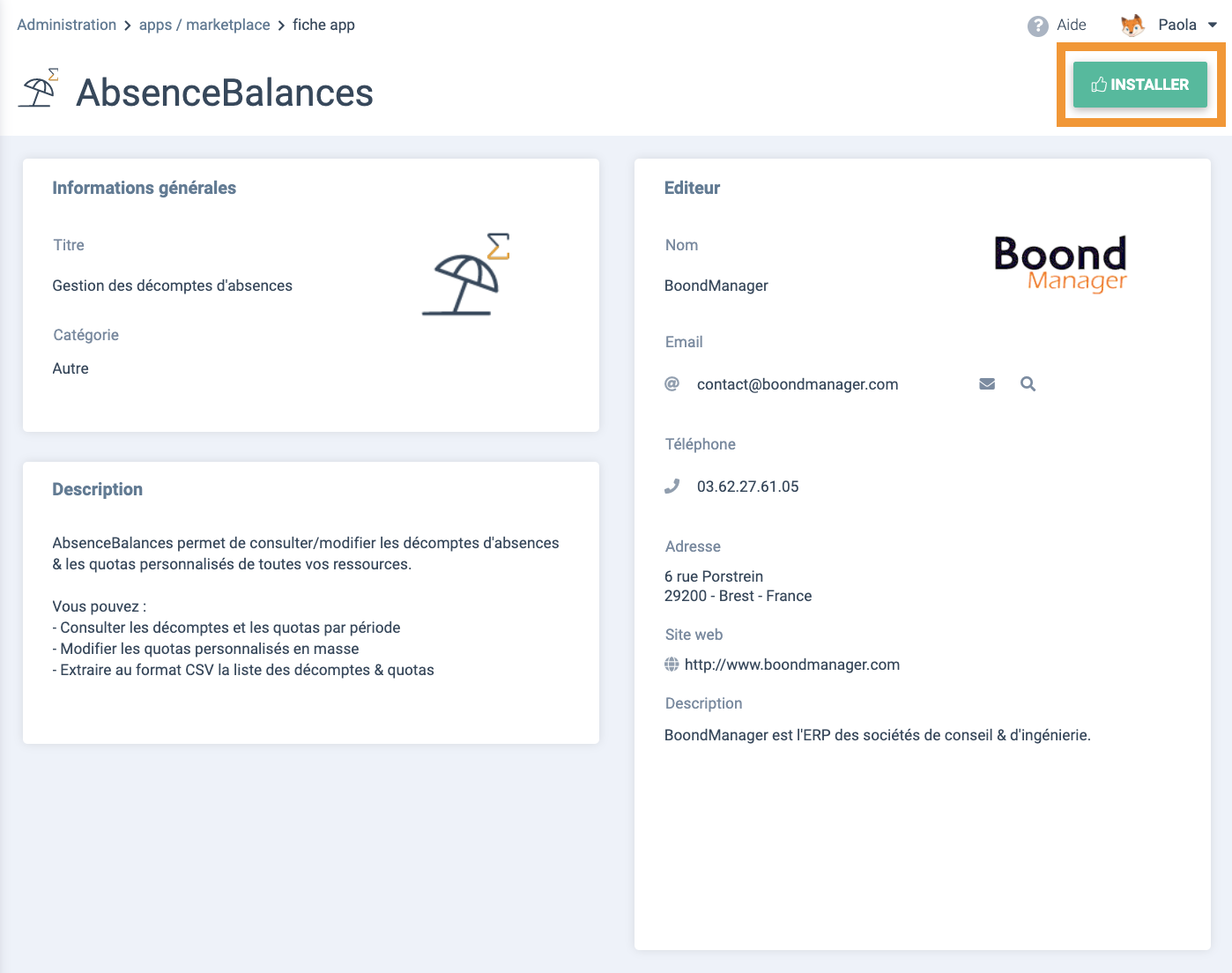Click the large umbrella app logo
This screenshot has height=973, width=1232.
click(x=465, y=274)
